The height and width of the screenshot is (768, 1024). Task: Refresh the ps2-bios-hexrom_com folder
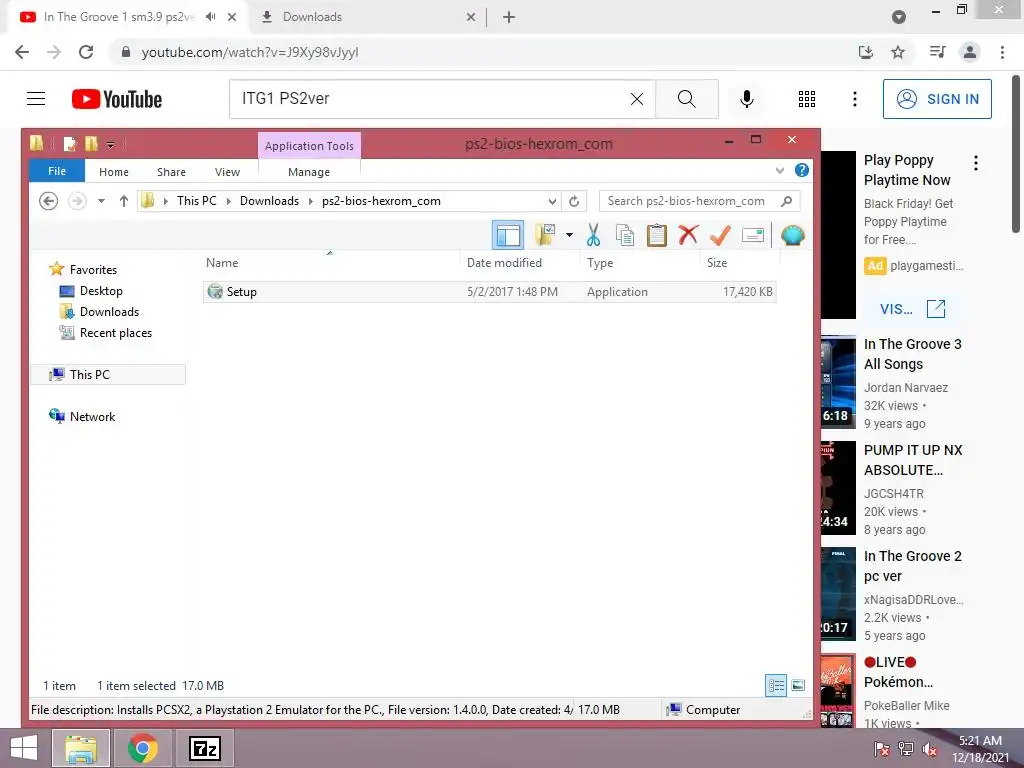(x=574, y=201)
